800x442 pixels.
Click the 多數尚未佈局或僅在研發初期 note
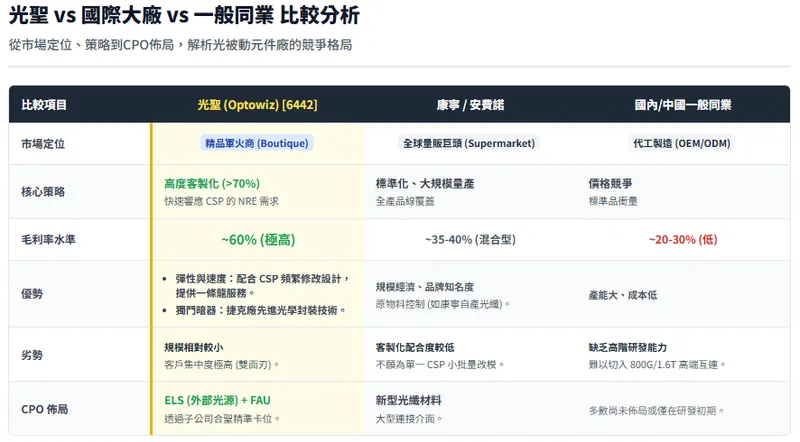pyautogui.click(x=657, y=411)
